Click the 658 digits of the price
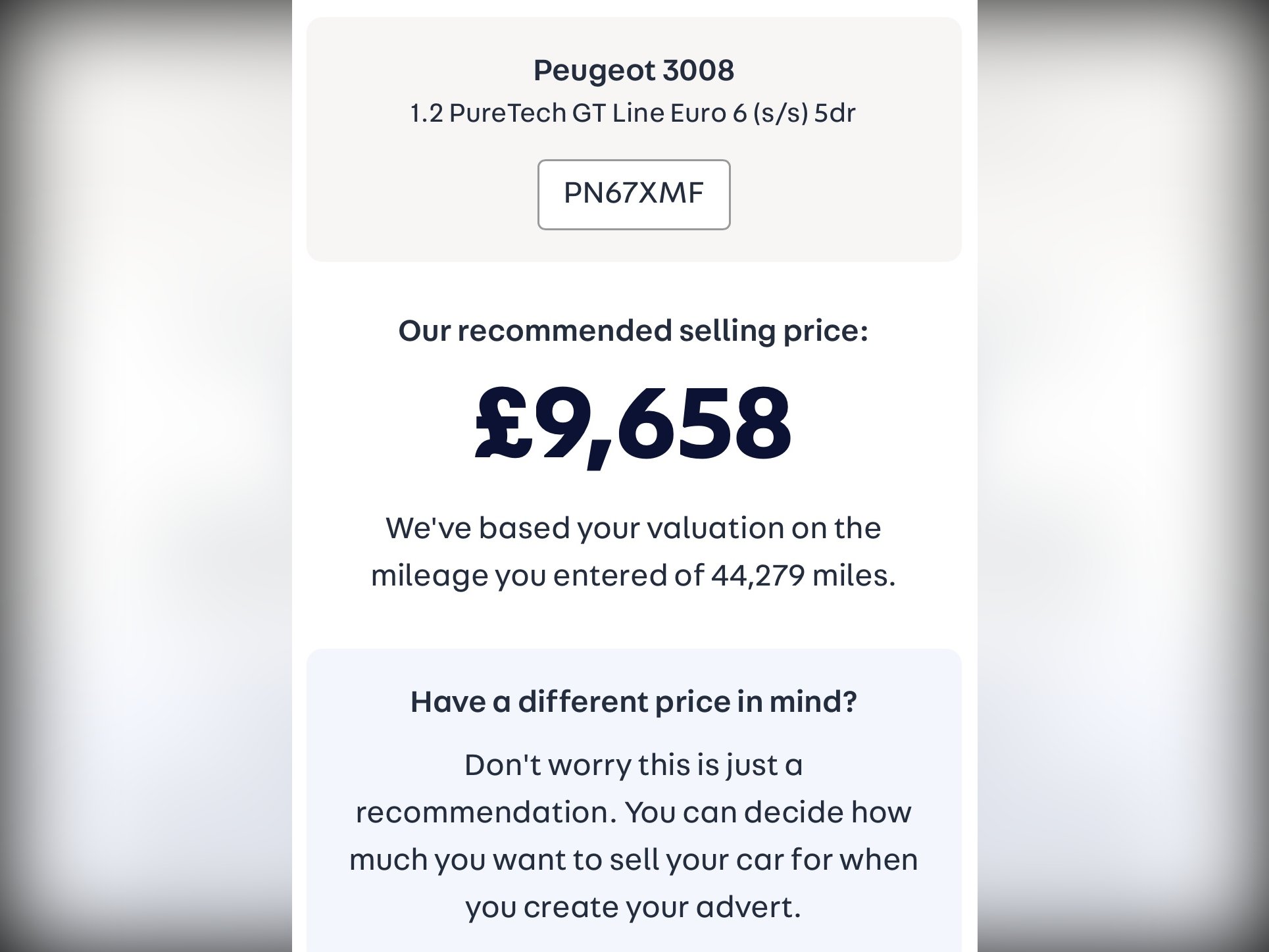The image size is (1269, 952). point(703,422)
